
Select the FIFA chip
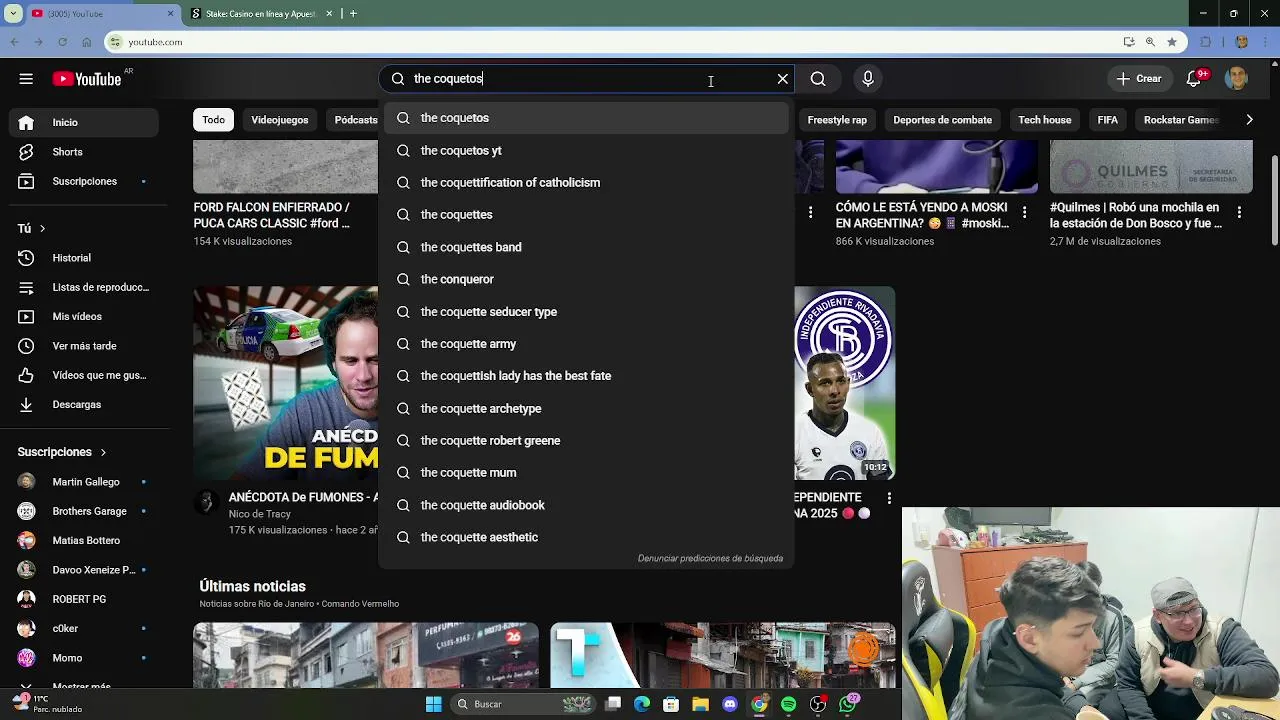click(x=1107, y=120)
